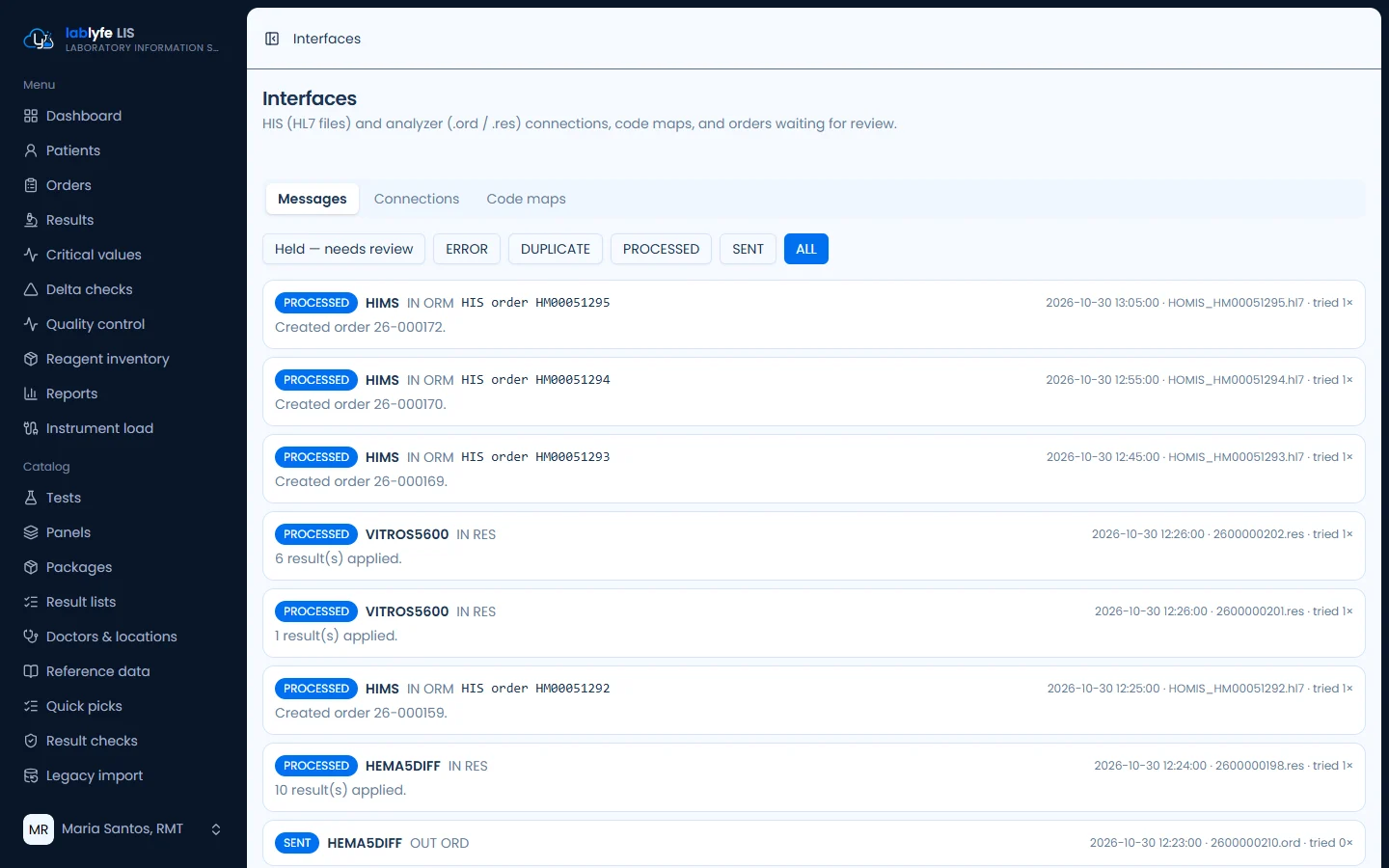Open the HIS order HM00051295 message

814,314
